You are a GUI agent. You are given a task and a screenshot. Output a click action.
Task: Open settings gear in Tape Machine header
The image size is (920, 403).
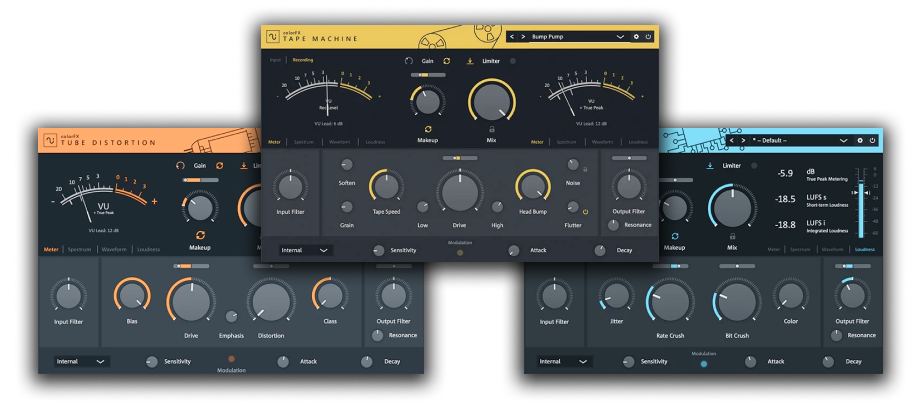tap(637, 37)
